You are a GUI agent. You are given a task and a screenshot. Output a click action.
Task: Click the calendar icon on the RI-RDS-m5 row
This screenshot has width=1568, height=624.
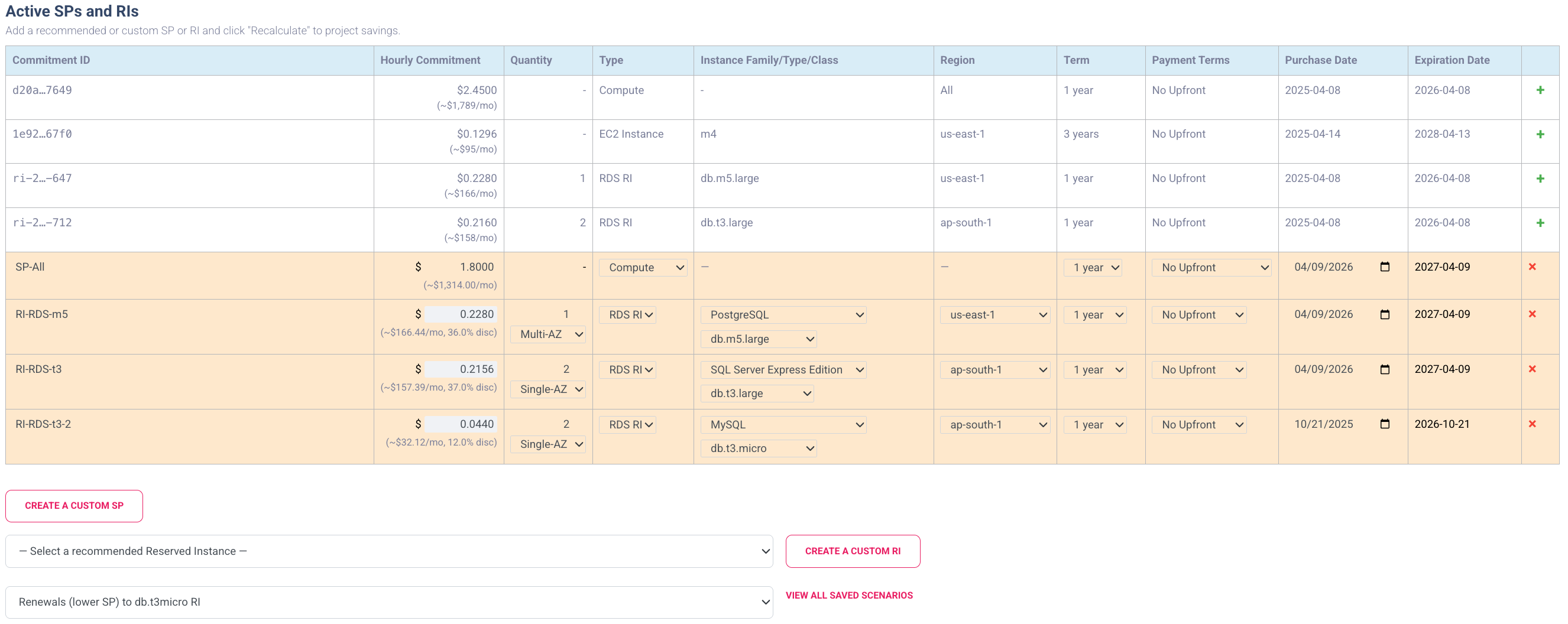(x=1385, y=314)
